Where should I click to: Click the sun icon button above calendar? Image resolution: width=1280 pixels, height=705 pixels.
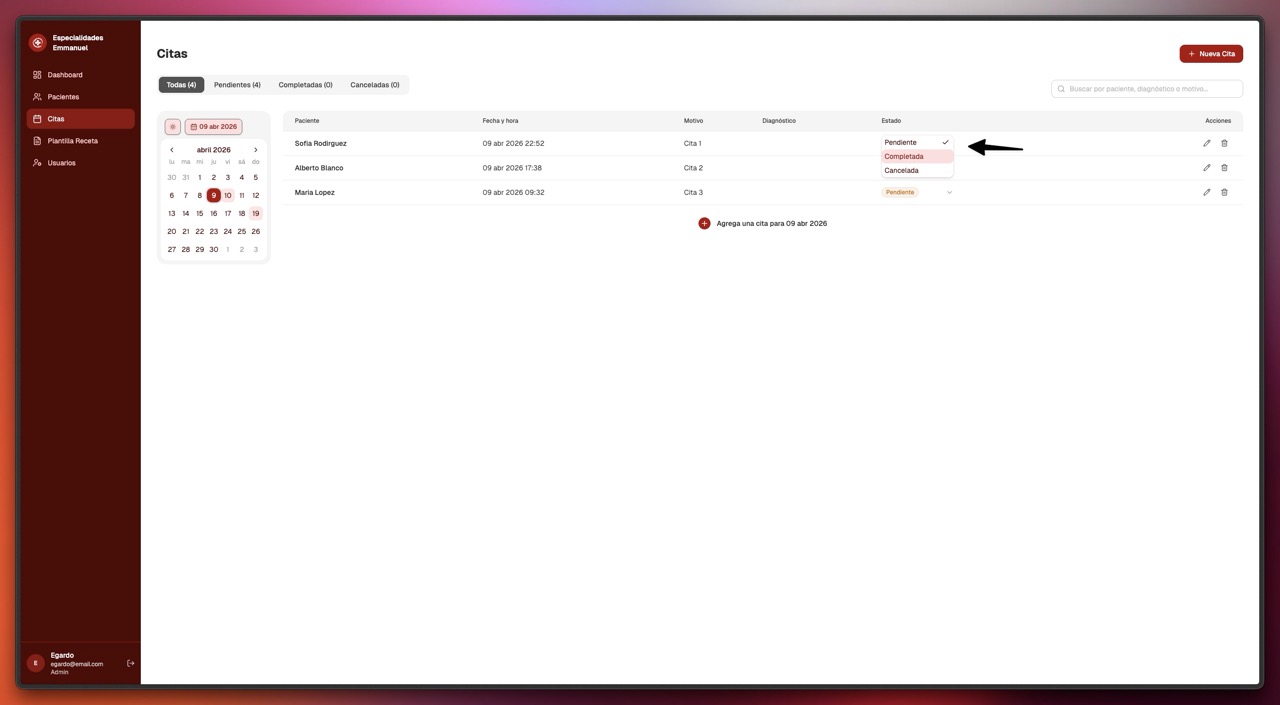(172, 127)
